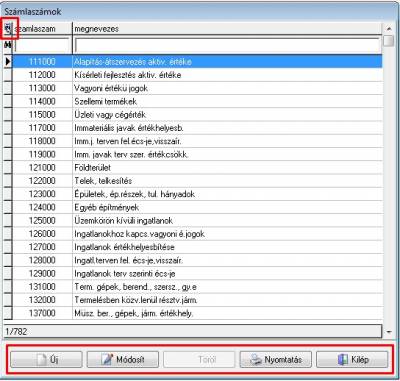Click the 1/782 record counter
The image size is (400, 381).
16,332
